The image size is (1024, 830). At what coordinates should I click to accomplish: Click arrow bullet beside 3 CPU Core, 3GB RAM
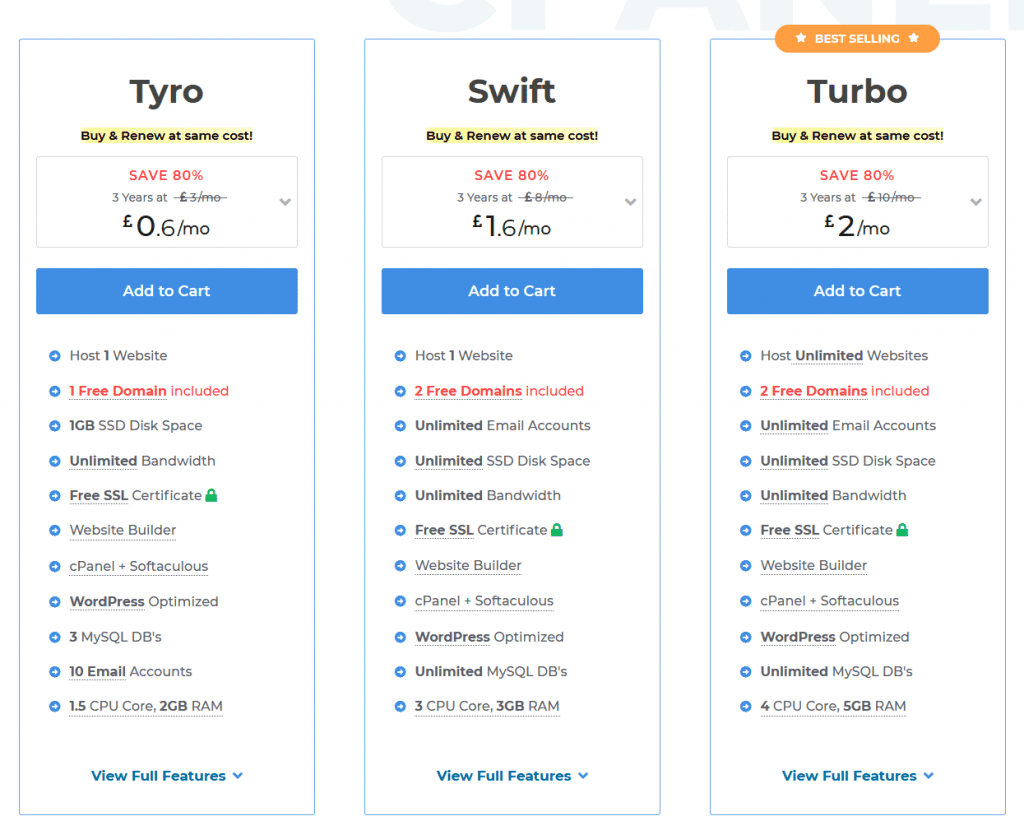point(400,706)
